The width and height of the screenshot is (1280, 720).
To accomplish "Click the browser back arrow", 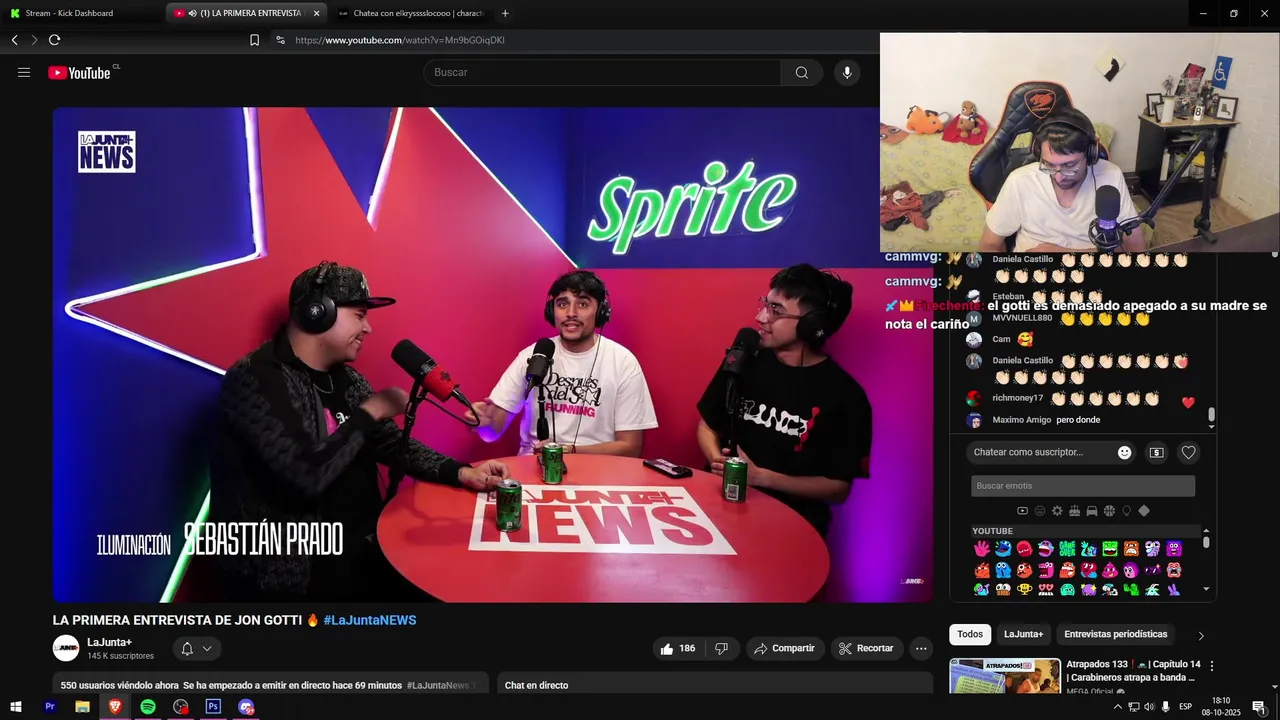I will pos(15,40).
